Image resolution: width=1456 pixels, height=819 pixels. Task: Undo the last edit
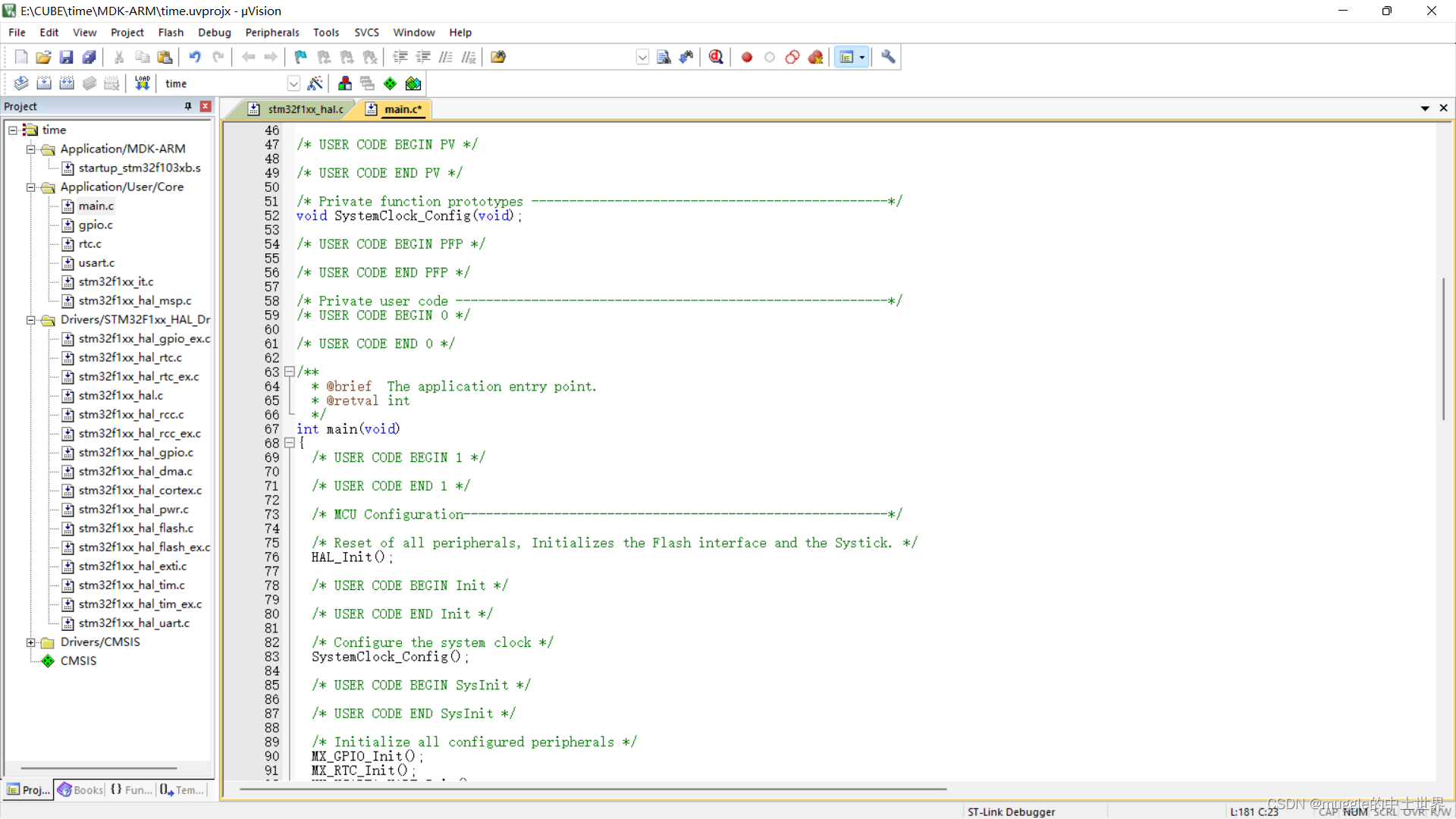click(x=196, y=57)
